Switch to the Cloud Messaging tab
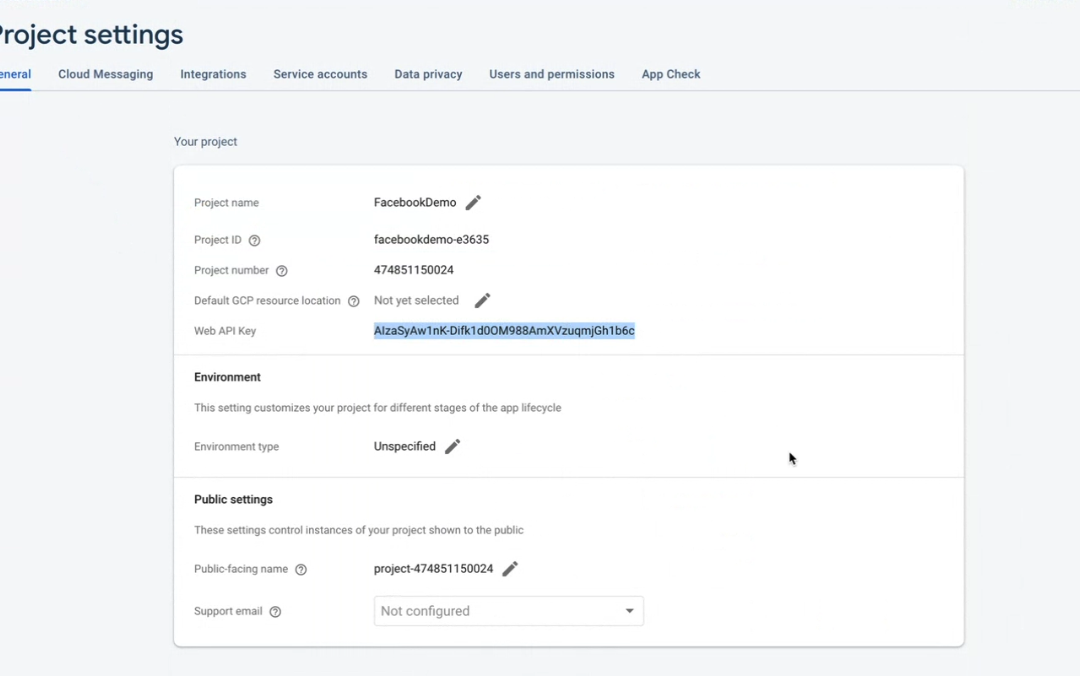The width and height of the screenshot is (1080, 676). tap(105, 74)
